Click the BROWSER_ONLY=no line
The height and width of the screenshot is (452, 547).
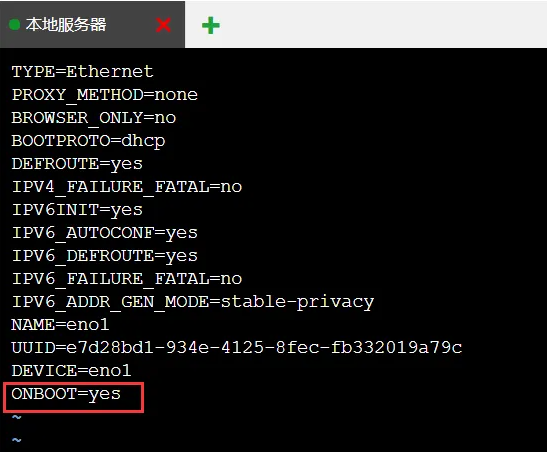[x=93, y=118]
